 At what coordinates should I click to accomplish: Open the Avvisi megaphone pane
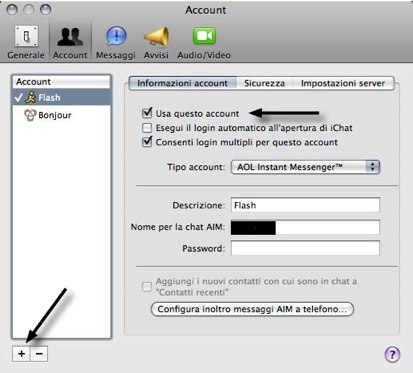(x=156, y=42)
